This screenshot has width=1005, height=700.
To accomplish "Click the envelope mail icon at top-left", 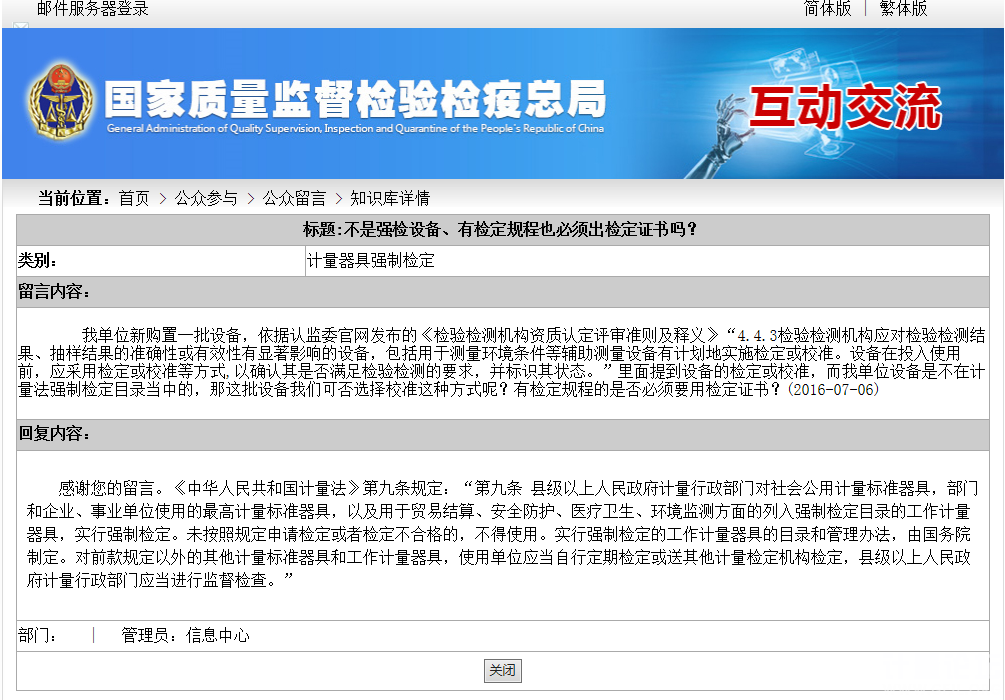I will pyautogui.click(x=20, y=27).
